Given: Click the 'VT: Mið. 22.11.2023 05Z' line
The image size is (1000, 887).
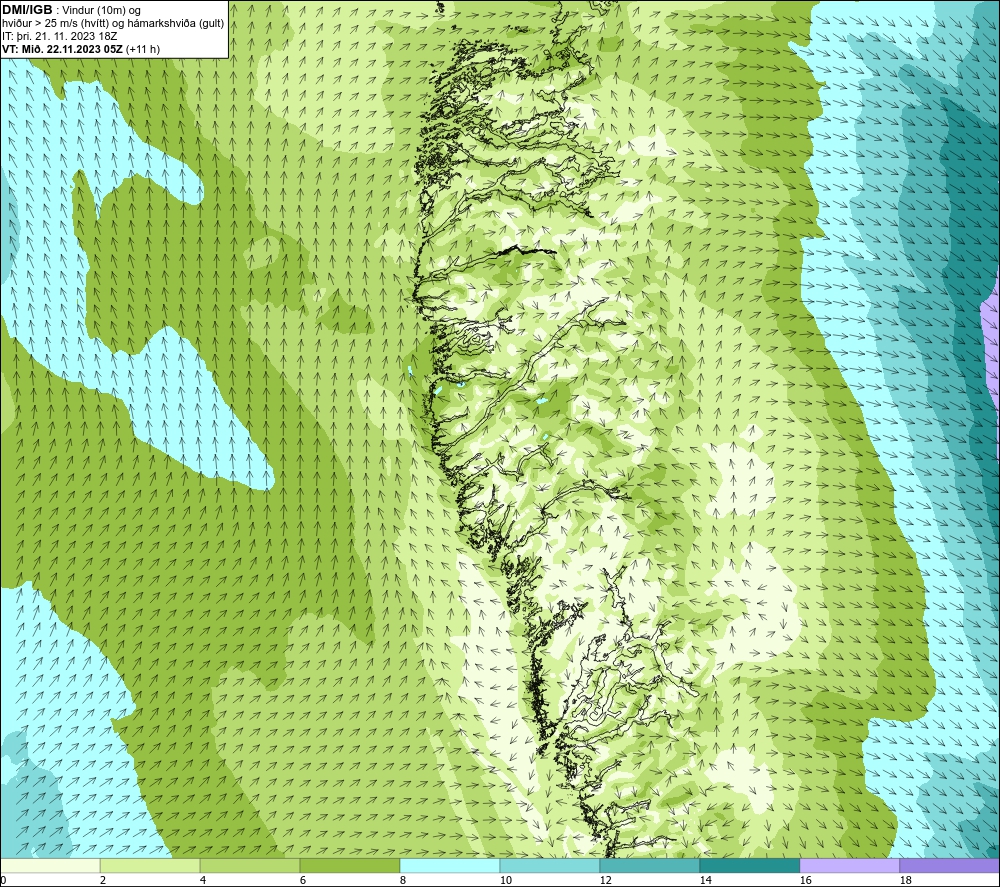Looking at the screenshot, I should tap(63, 49).
